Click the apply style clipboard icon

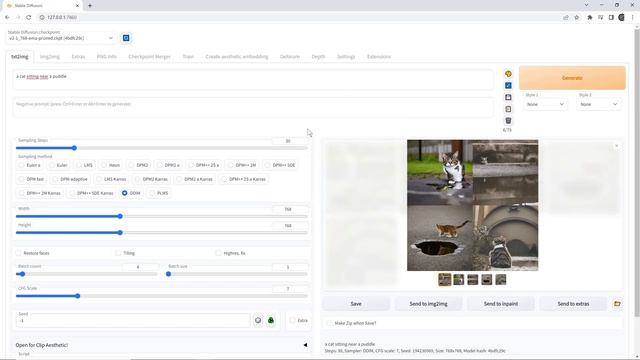[508, 109]
